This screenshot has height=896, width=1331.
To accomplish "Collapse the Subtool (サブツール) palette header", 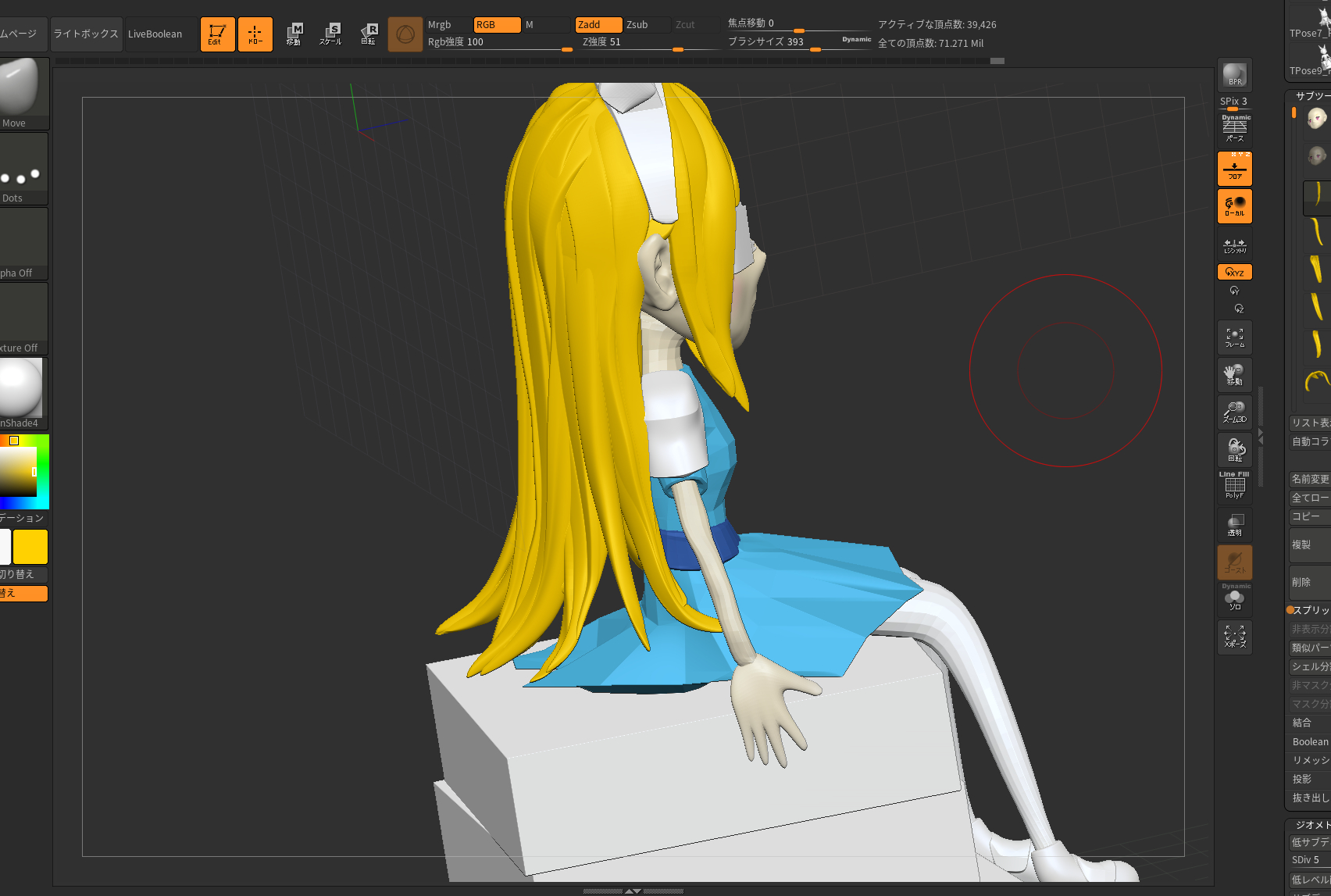I will coord(1312,96).
